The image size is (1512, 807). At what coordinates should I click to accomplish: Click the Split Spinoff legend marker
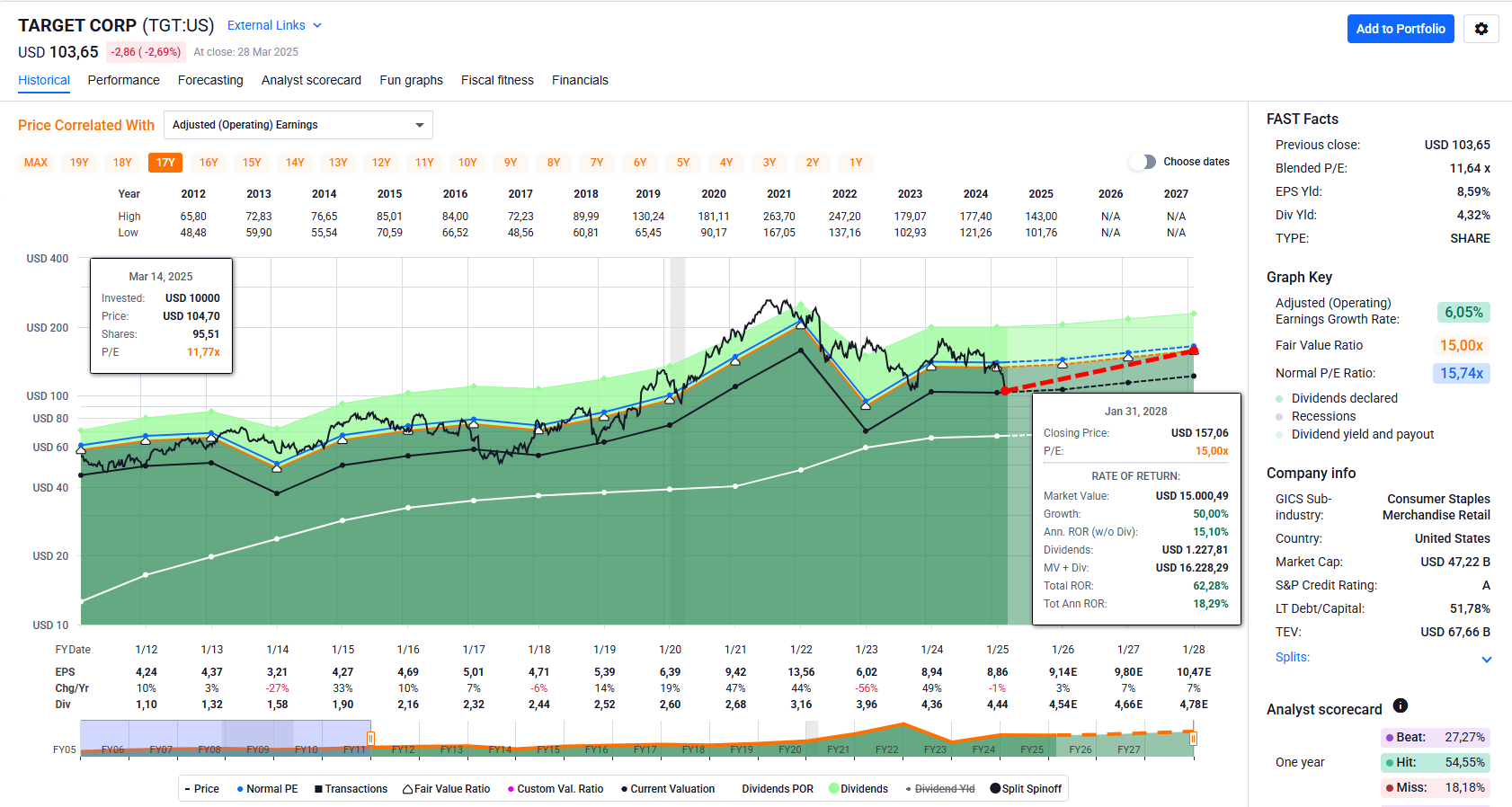point(995,789)
